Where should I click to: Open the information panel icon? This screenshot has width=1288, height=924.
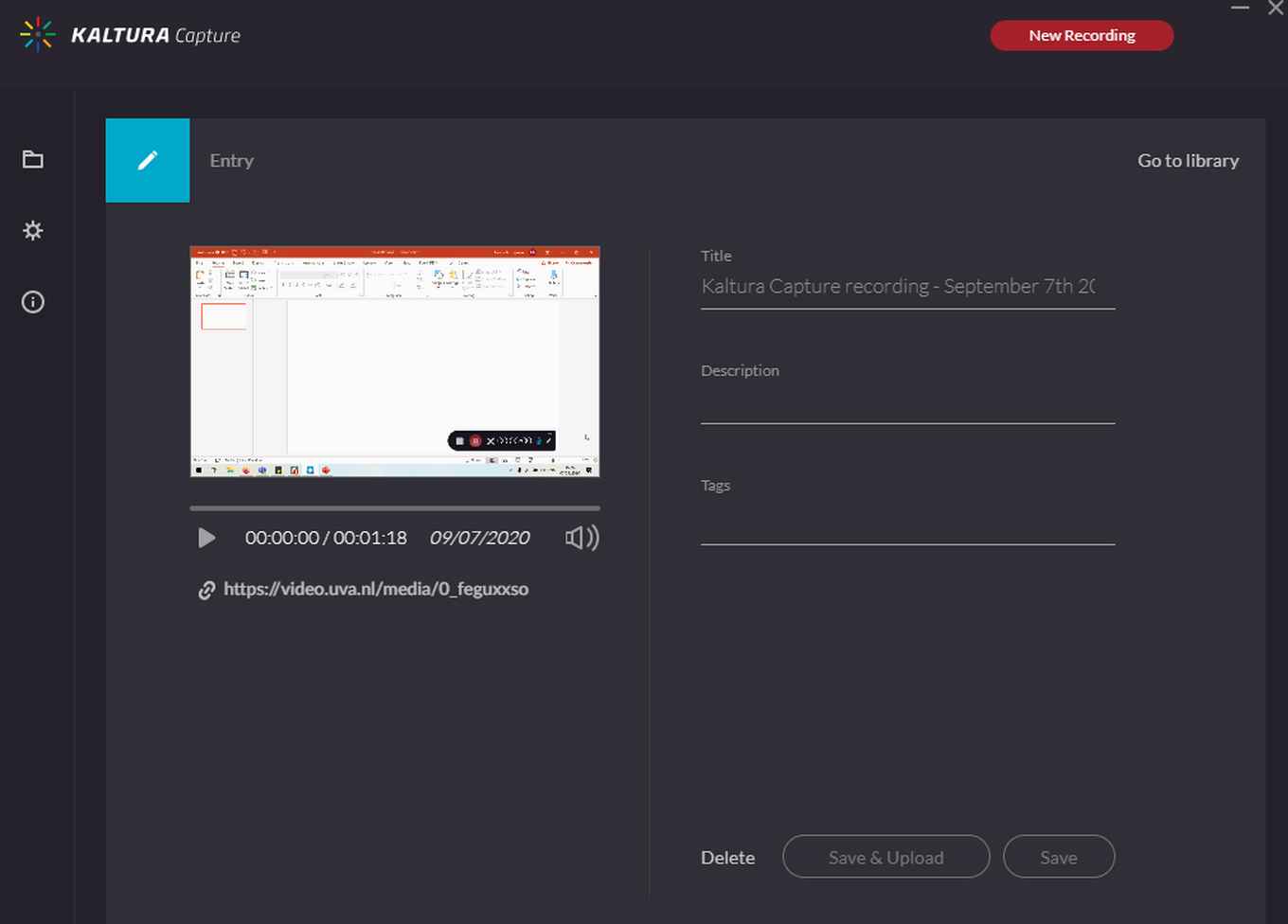(x=32, y=301)
